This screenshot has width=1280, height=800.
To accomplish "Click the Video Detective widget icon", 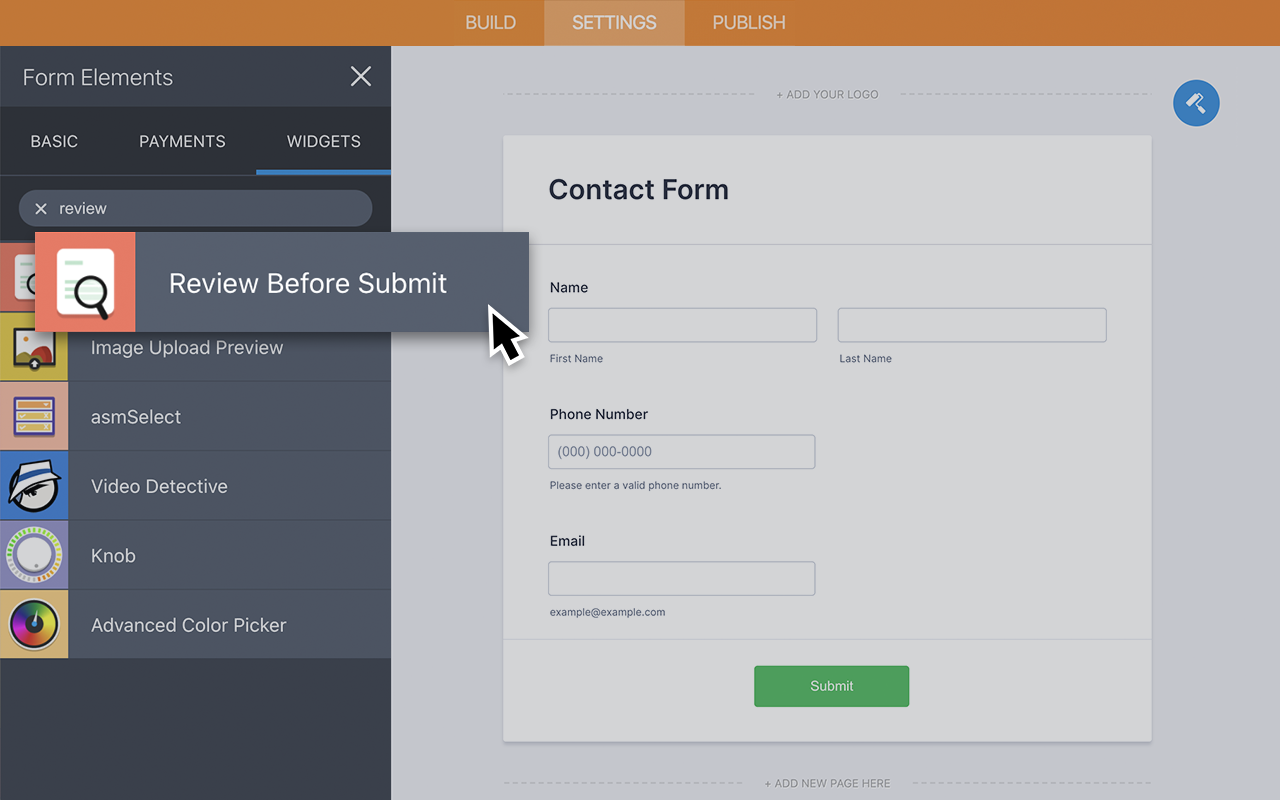I will pos(34,485).
